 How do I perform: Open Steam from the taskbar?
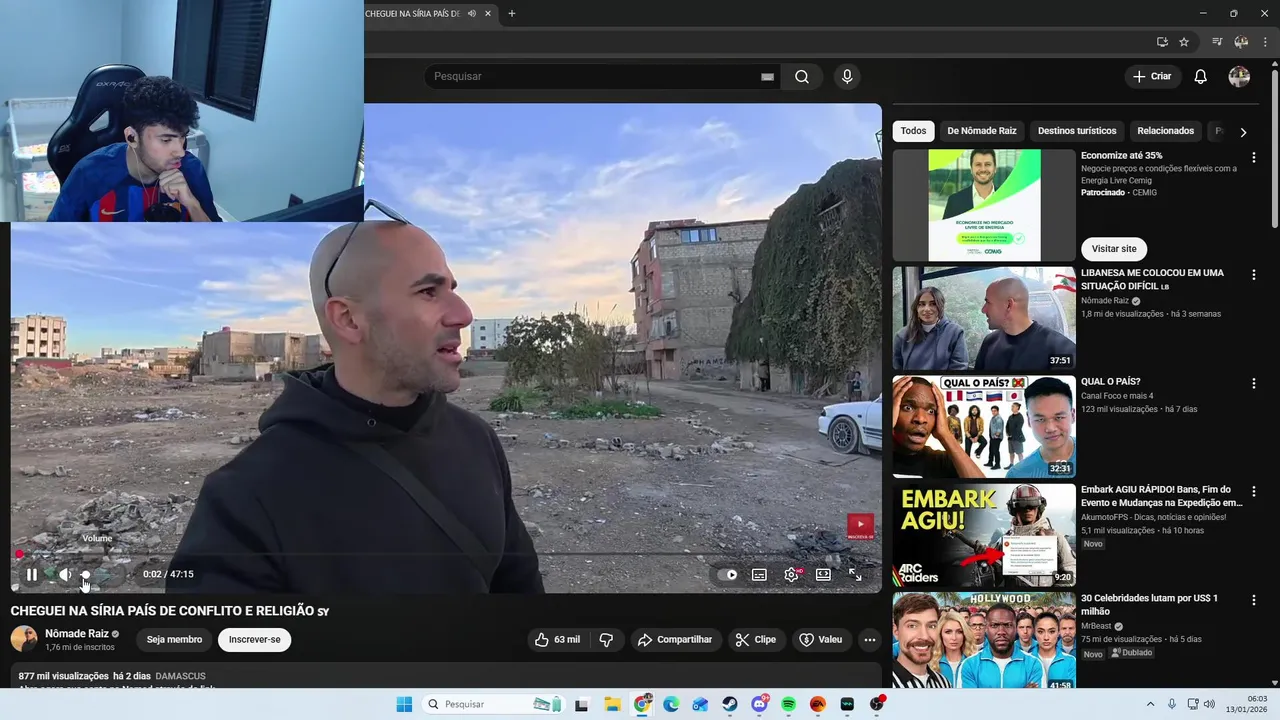point(730,704)
